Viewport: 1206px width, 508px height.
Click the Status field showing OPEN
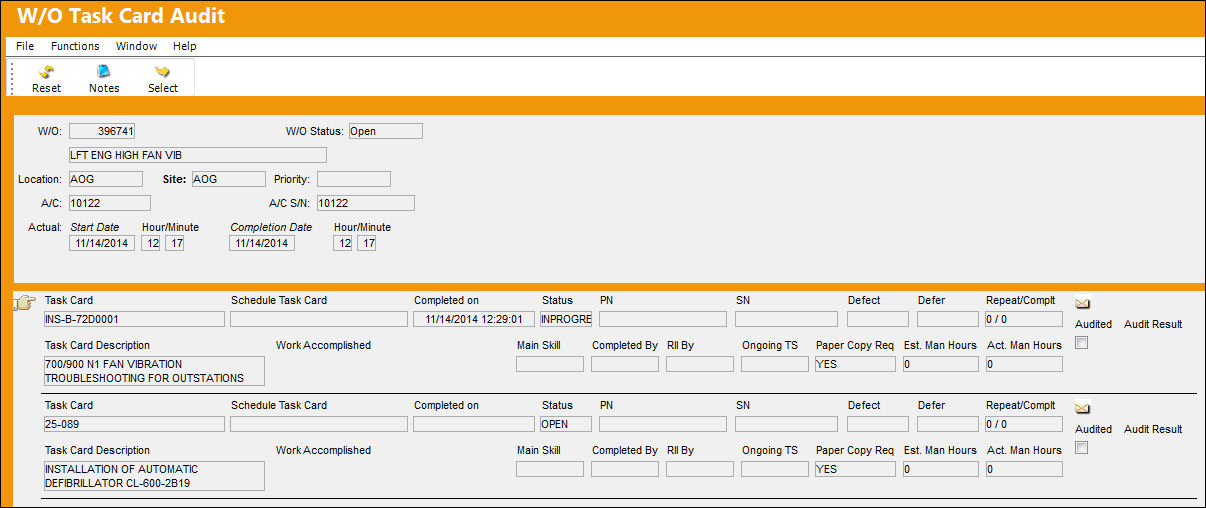(x=566, y=424)
